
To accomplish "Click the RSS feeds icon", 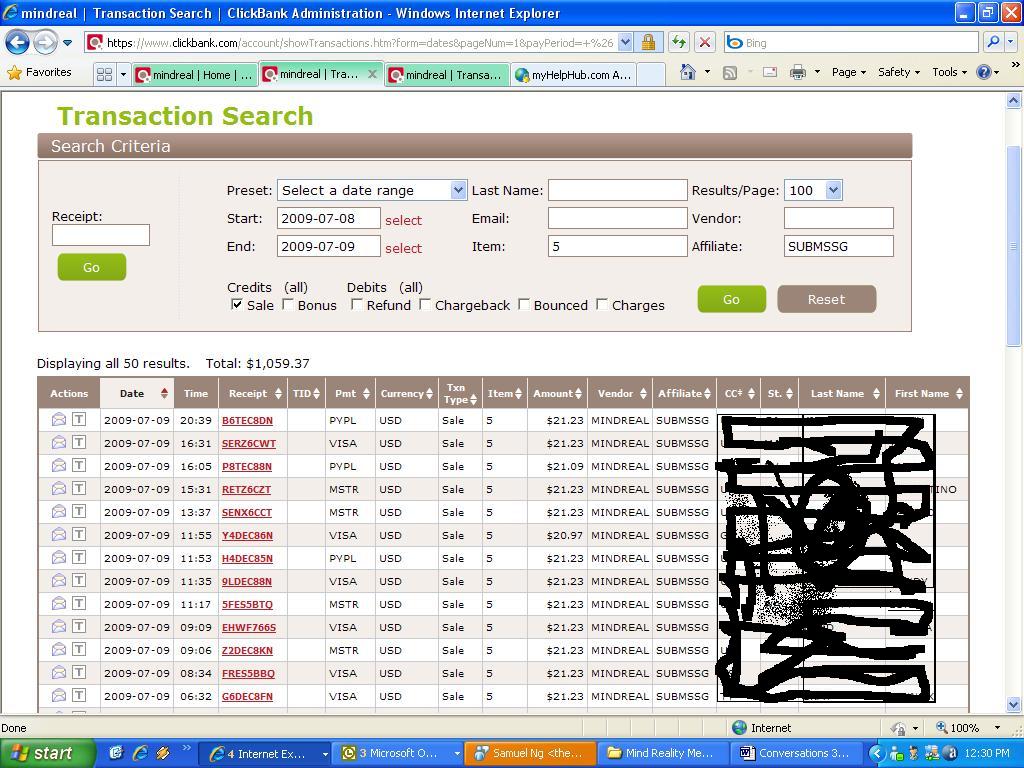I will pos(729,72).
